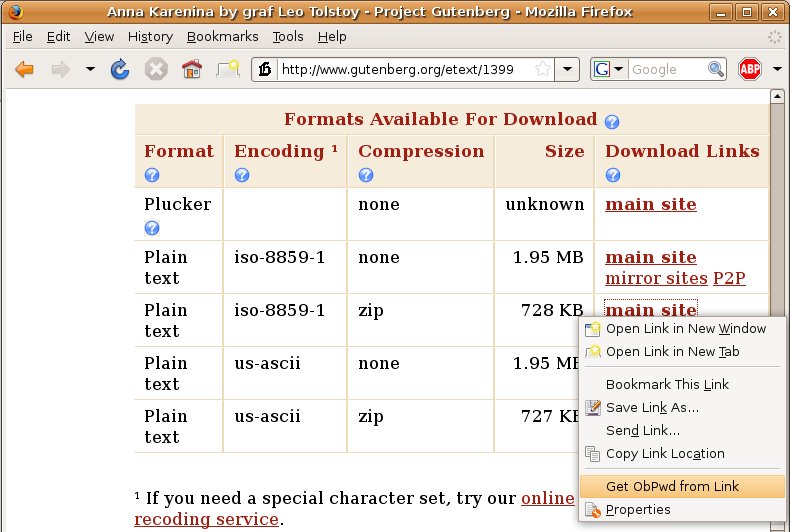Click the Plucker row main site link
Screen dimensions: 790x532
click(x=651, y=204)
